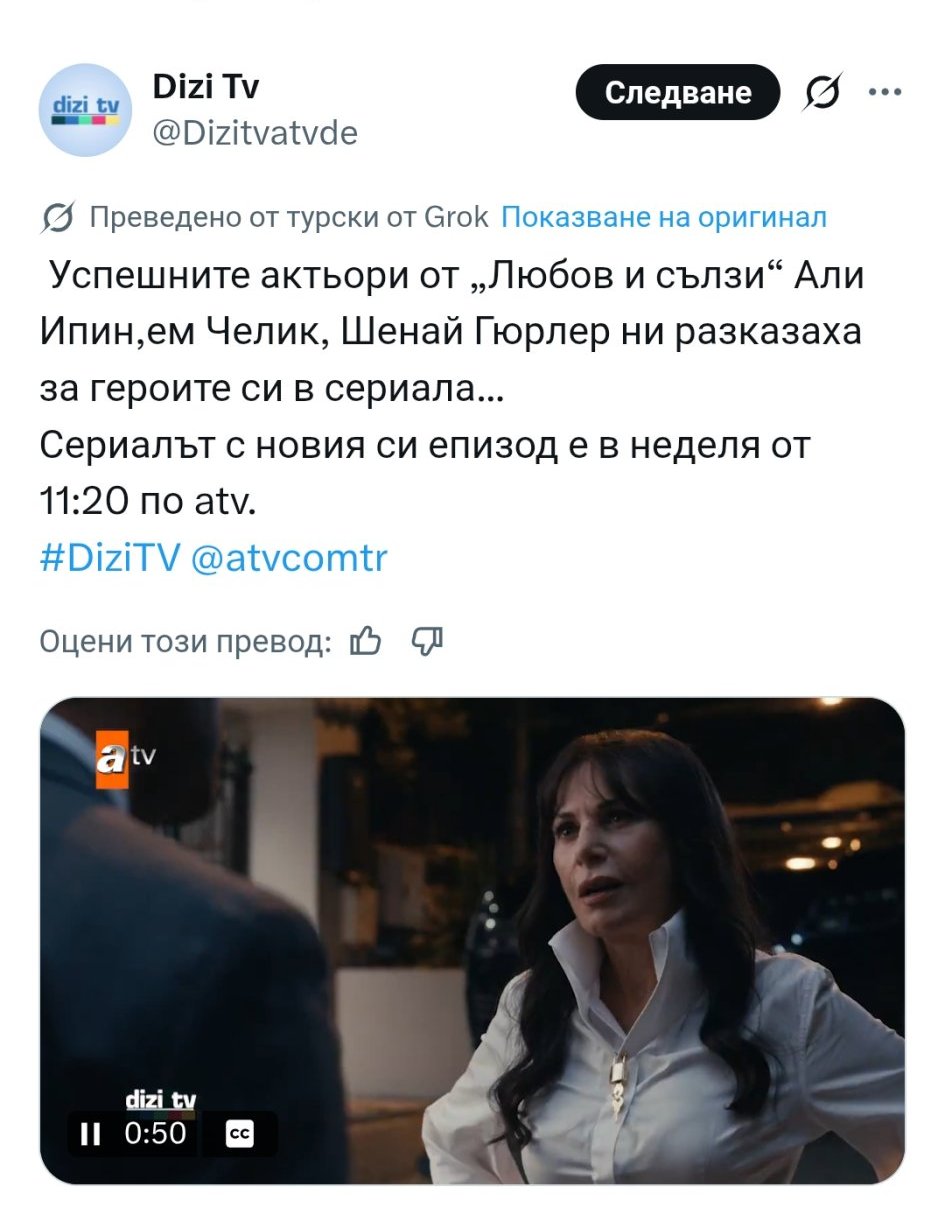Click the Dizi Tv display name

coord(206,88)
